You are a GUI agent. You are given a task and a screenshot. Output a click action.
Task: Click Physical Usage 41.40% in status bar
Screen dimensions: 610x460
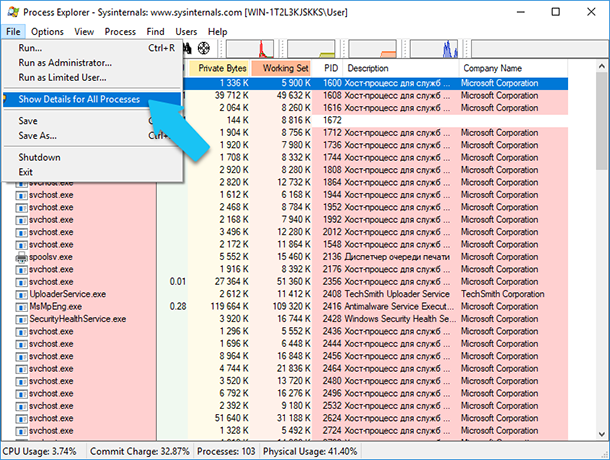pyautogui.click(x=310, y=451)
